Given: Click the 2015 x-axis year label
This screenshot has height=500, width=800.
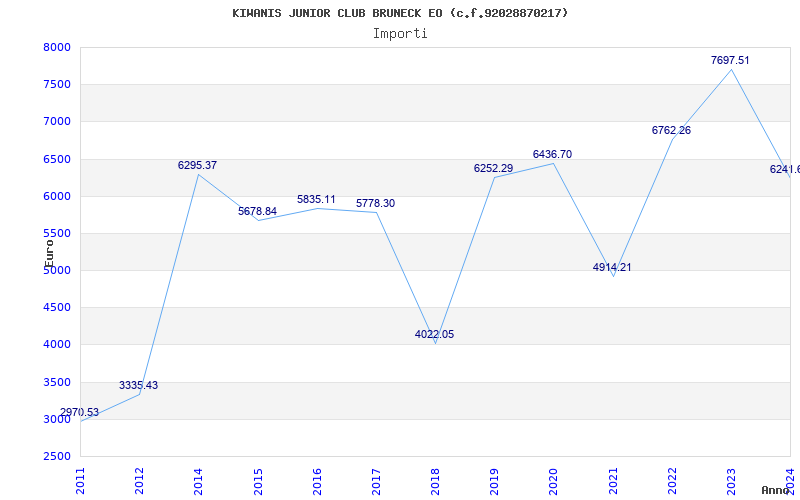Looking at the screenshot, I should click(258, 481).
